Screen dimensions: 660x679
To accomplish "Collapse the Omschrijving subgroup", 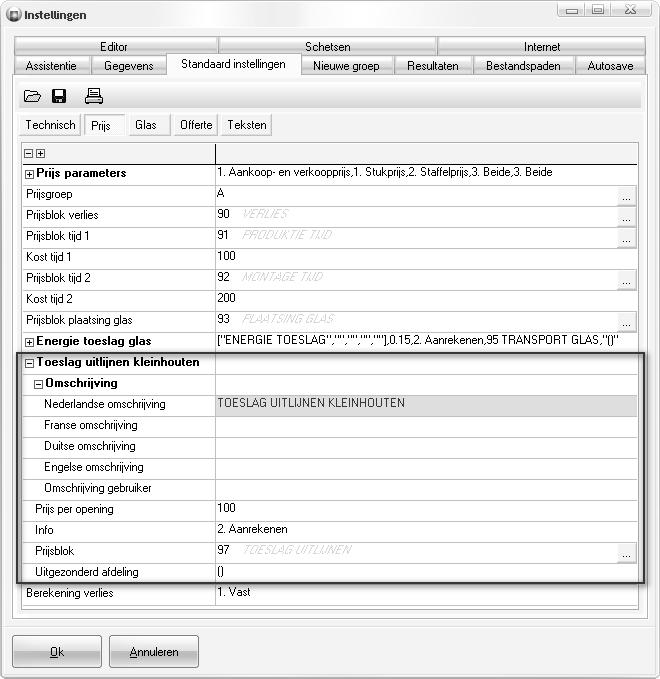I will [x=38, y=384].
